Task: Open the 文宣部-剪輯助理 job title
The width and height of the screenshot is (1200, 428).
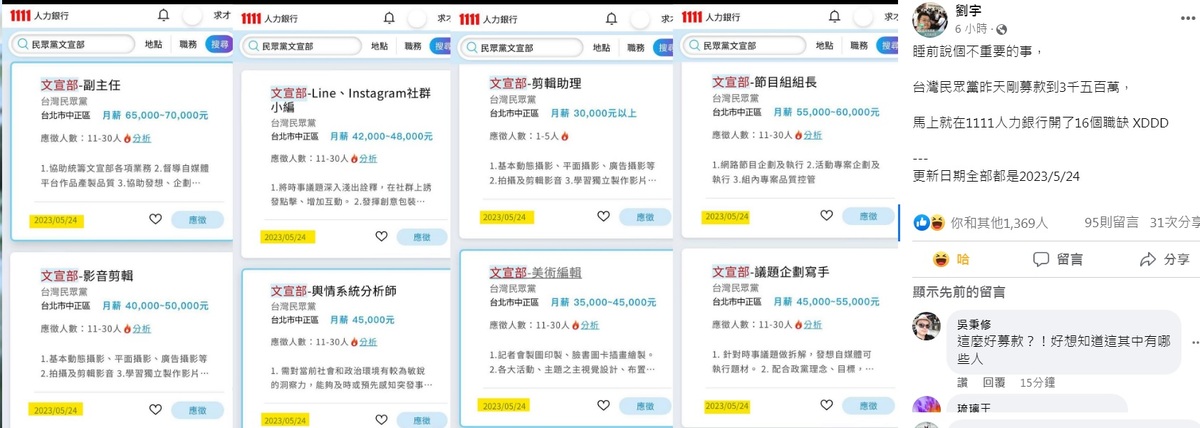Action: (535, 83)
